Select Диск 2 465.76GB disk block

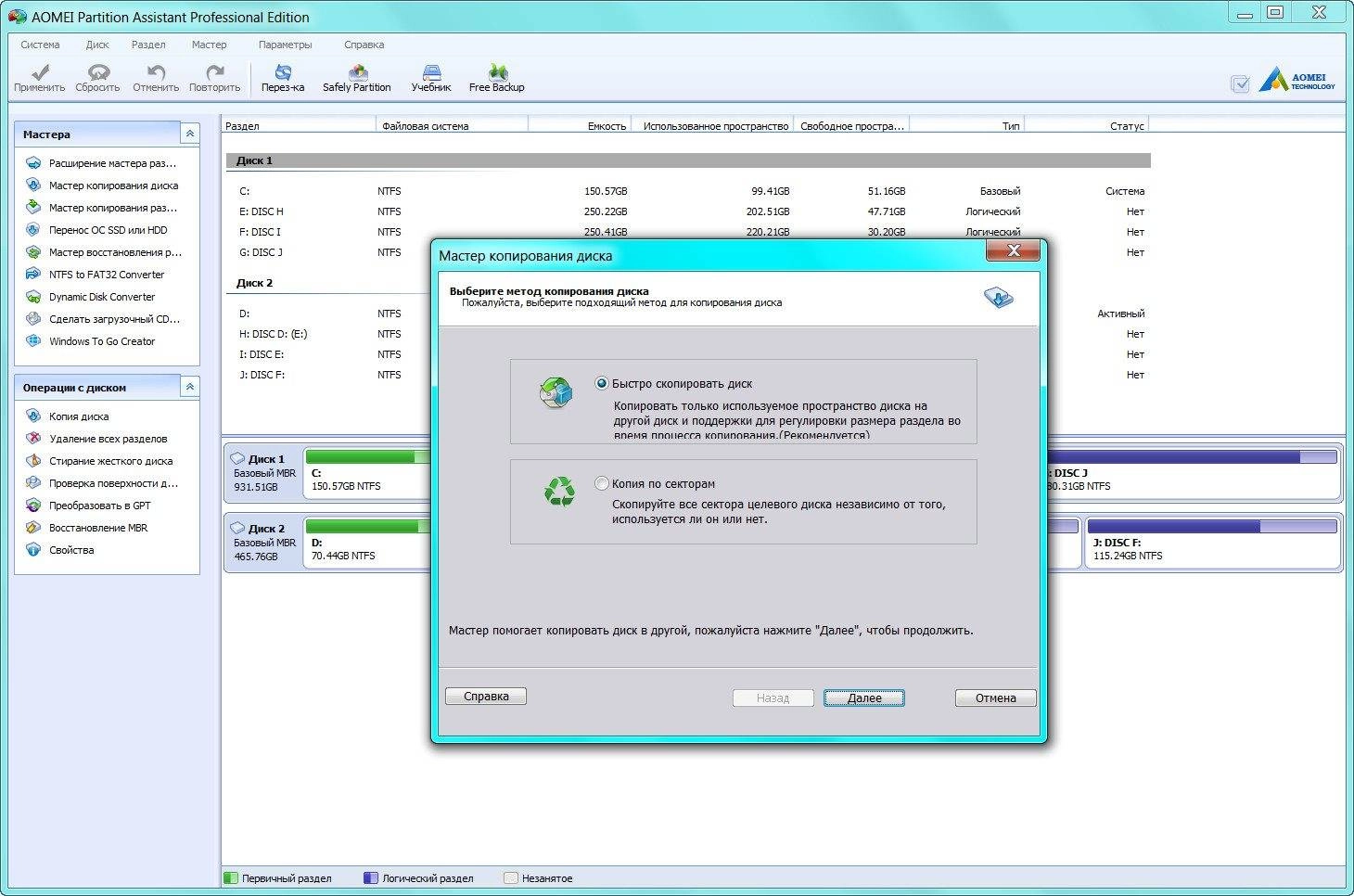pyautogui.click(x=263, y=543)
